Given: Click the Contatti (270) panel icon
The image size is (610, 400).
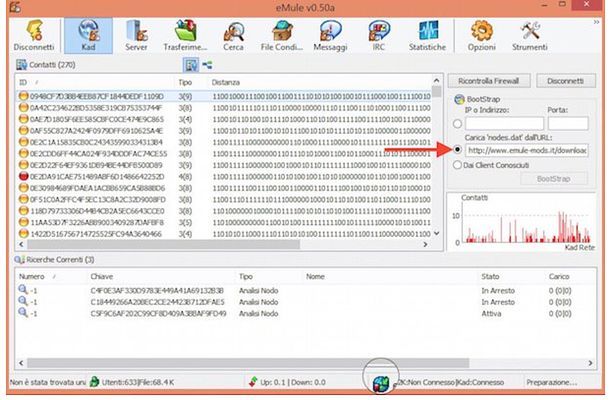Looking at the screenshot, I should click(21, 65).
